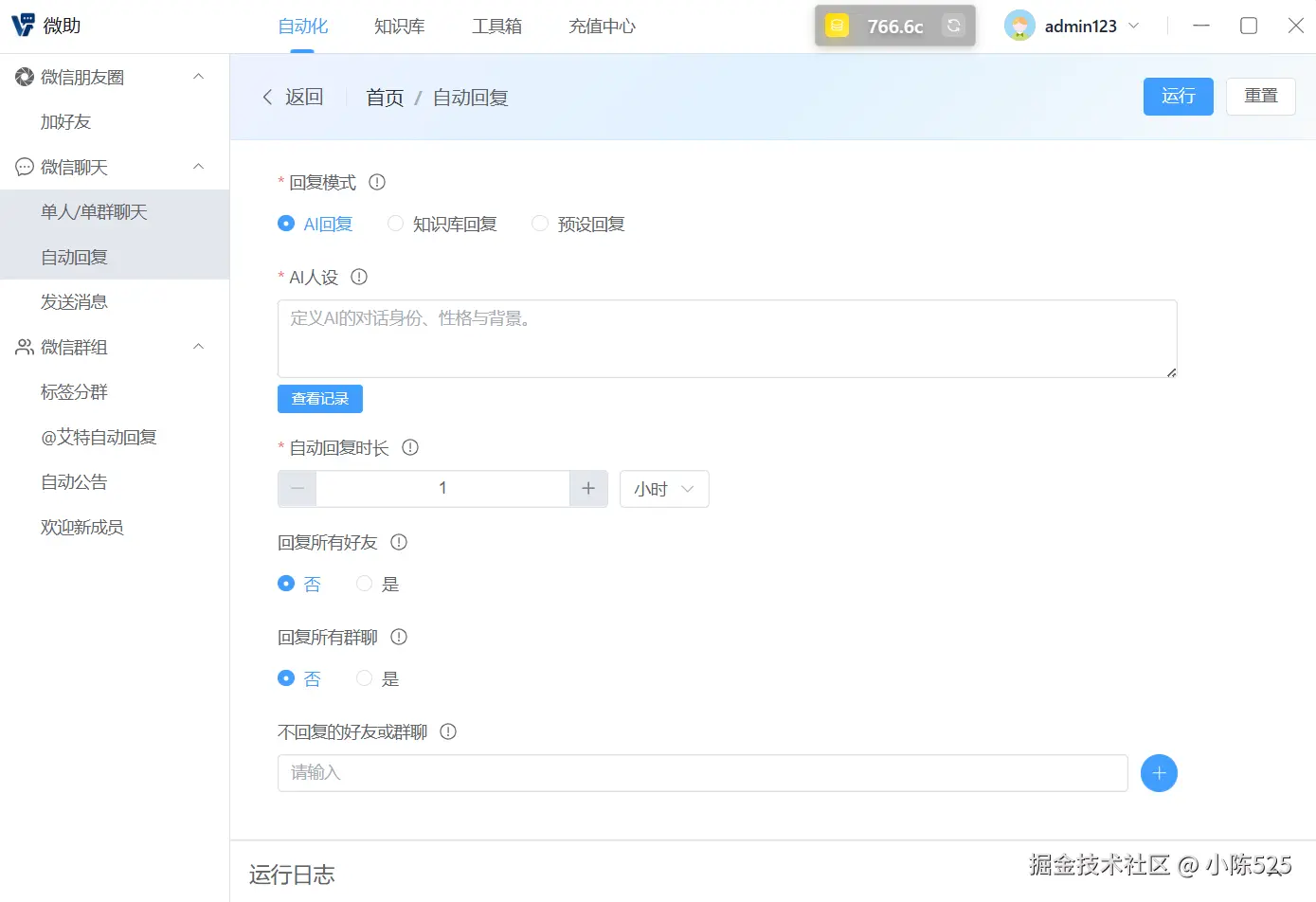Click the yellow coin balance icon
The image size is (1316, 902).
pyautogui.click(x=837, y=26)
